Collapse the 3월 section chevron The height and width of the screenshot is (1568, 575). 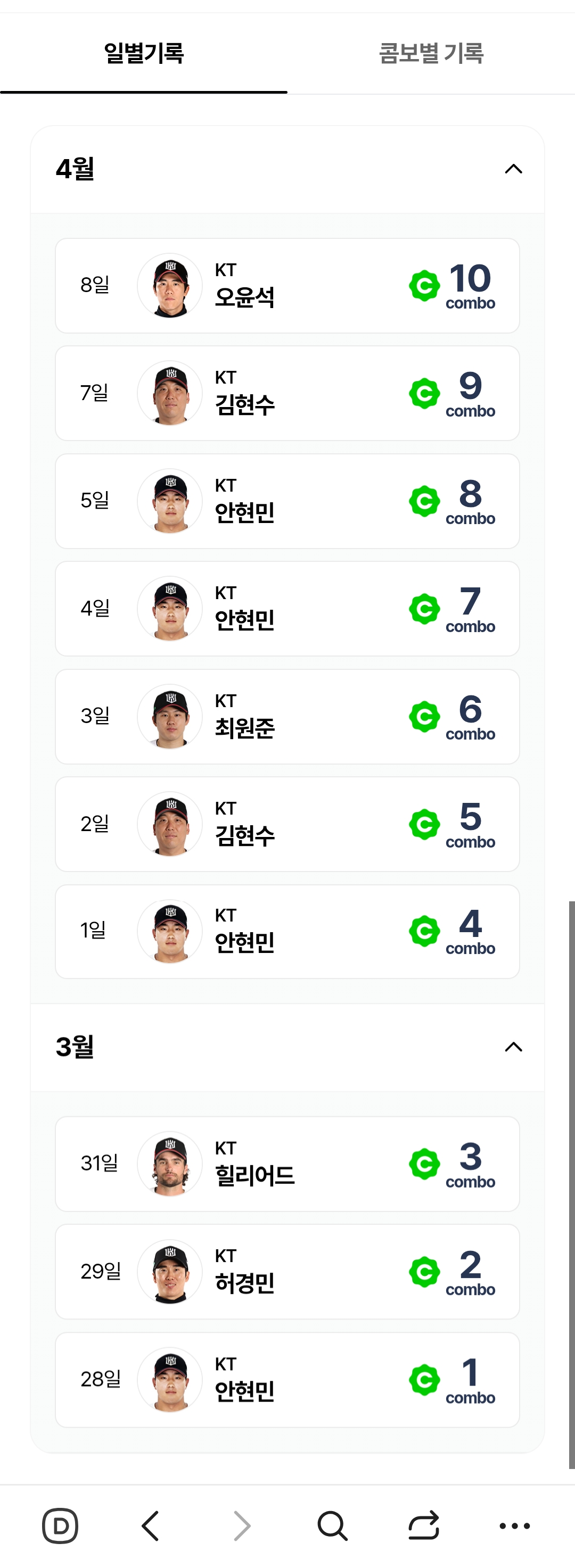pyautogui.click(x=513, y=1047)
